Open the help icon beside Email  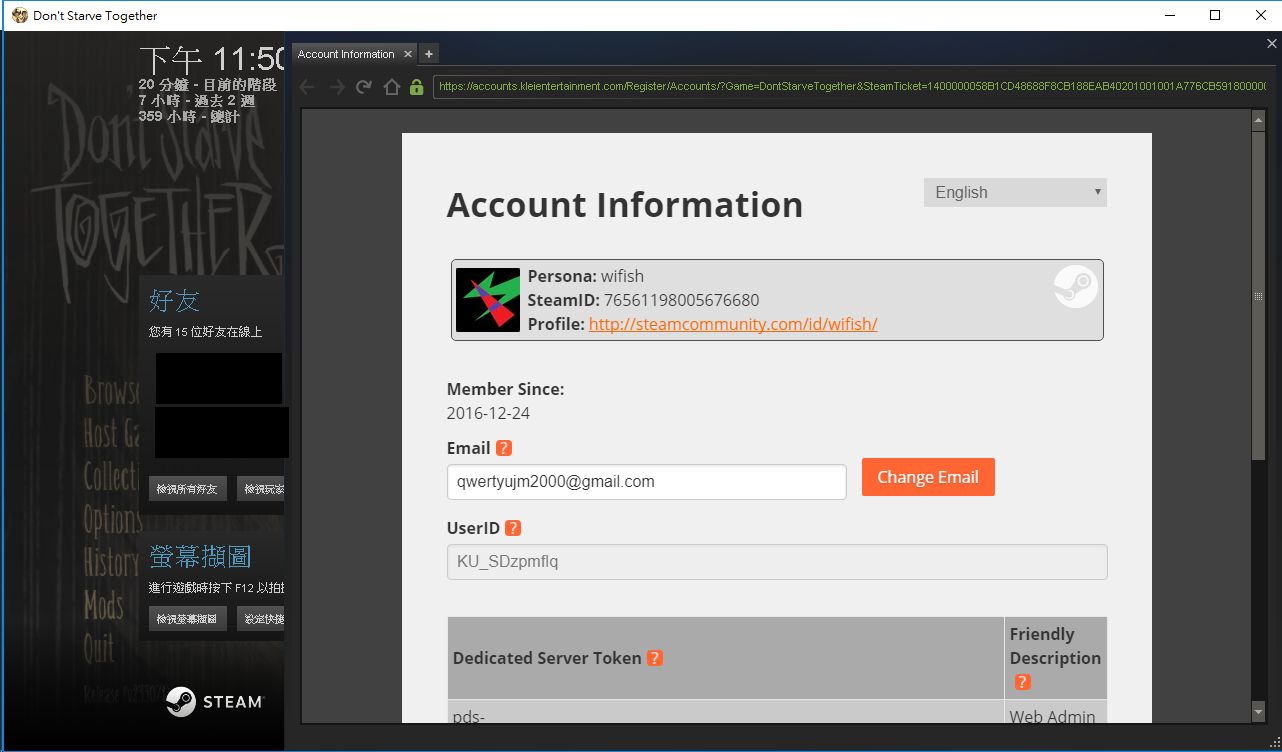click(x=504, y=448)
